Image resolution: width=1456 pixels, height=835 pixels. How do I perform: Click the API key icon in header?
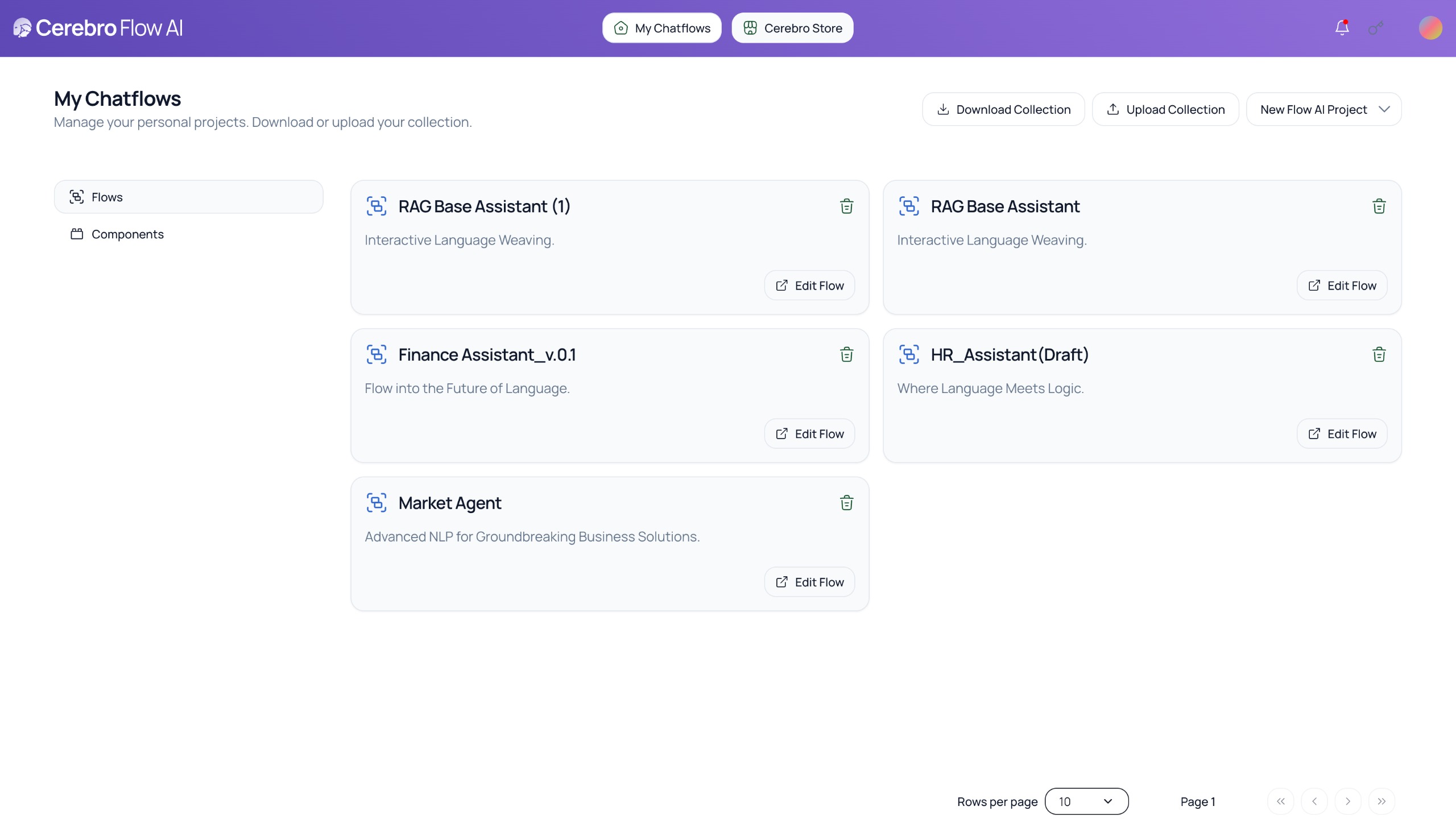(x=1376, y=27)
